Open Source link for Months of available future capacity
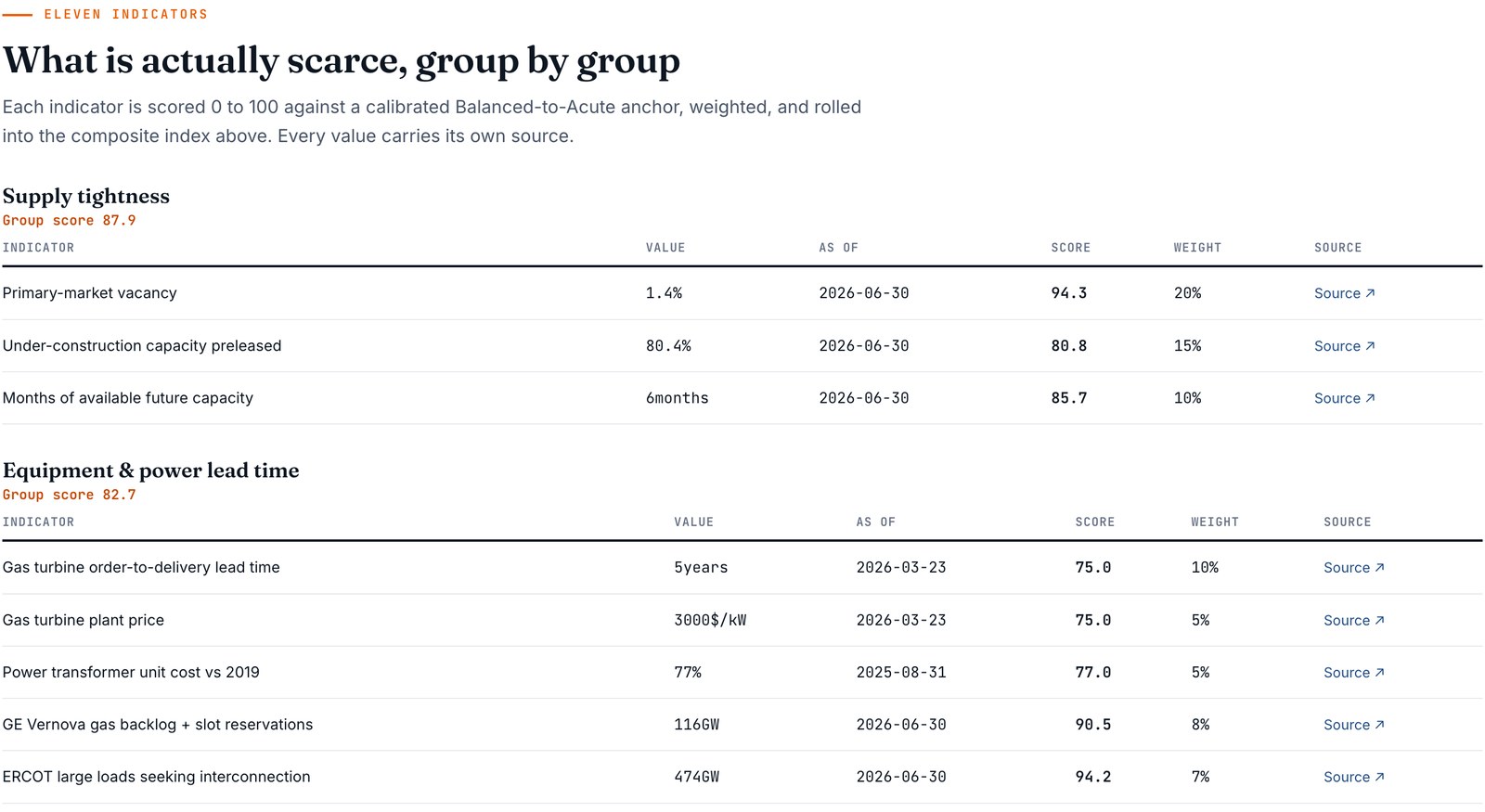This screenshot has height=812, width=1485. pos(1344,398)
